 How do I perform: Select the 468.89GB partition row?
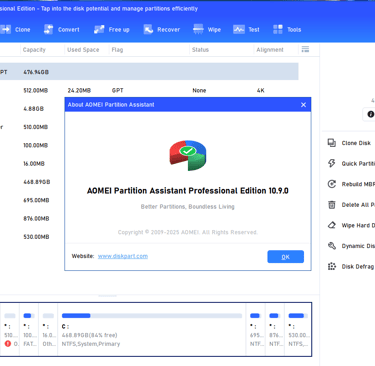pos(37,182)
